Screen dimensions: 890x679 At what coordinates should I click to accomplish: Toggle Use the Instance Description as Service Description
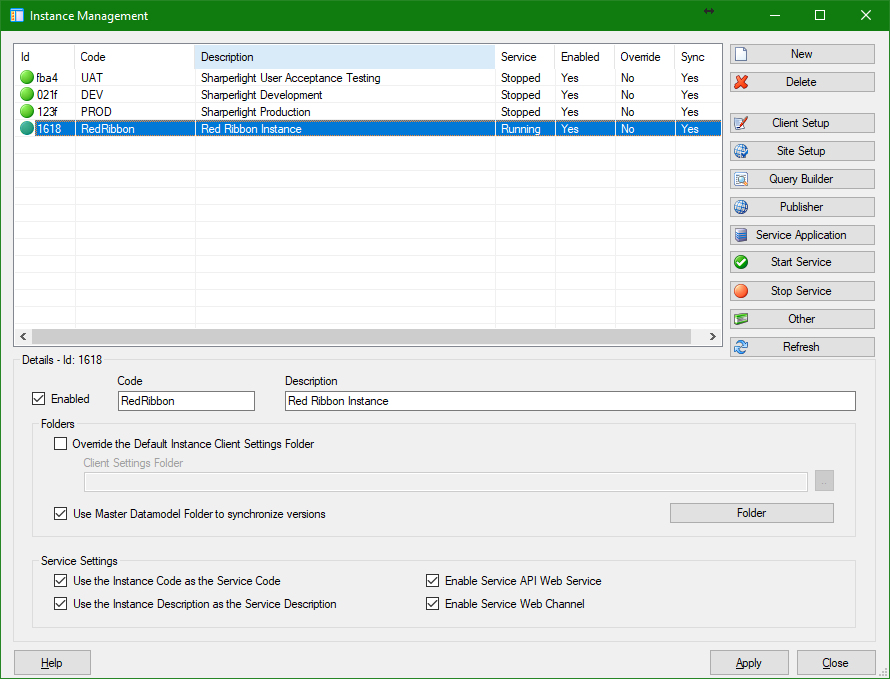pyautogui.click(x=60, y=603)
